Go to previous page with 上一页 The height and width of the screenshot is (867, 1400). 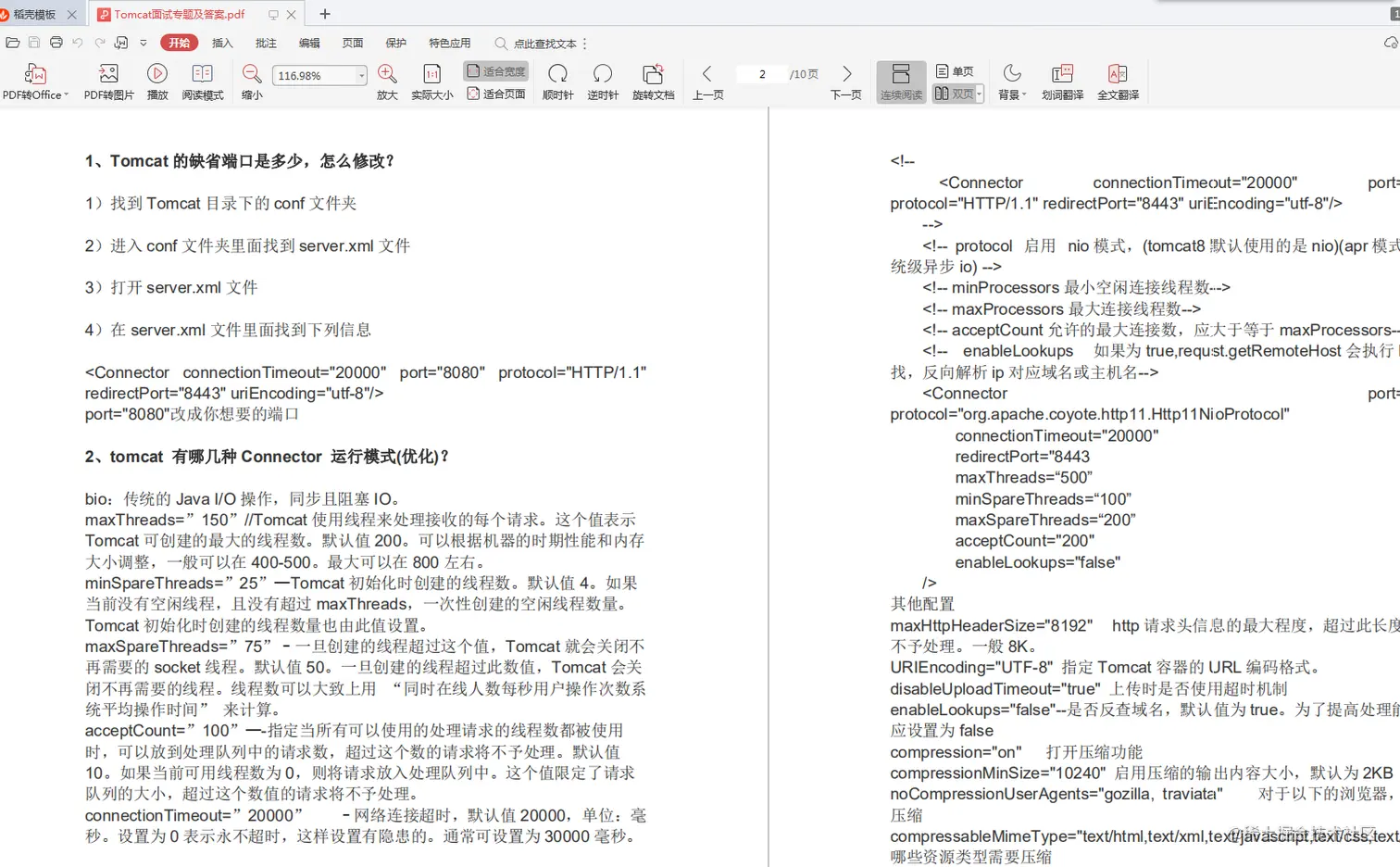708,81
